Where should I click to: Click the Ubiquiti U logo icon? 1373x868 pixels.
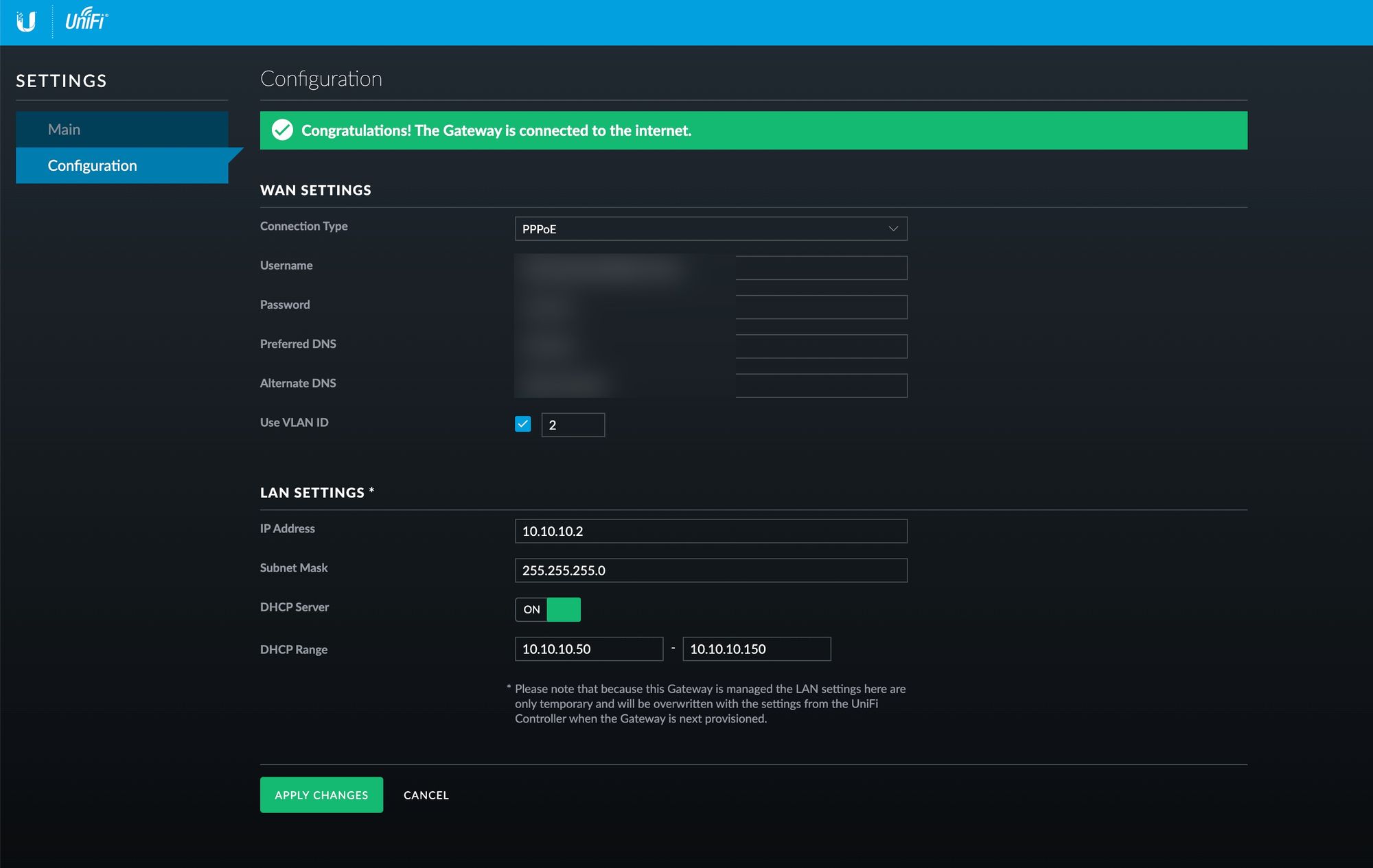pos(26,22)
